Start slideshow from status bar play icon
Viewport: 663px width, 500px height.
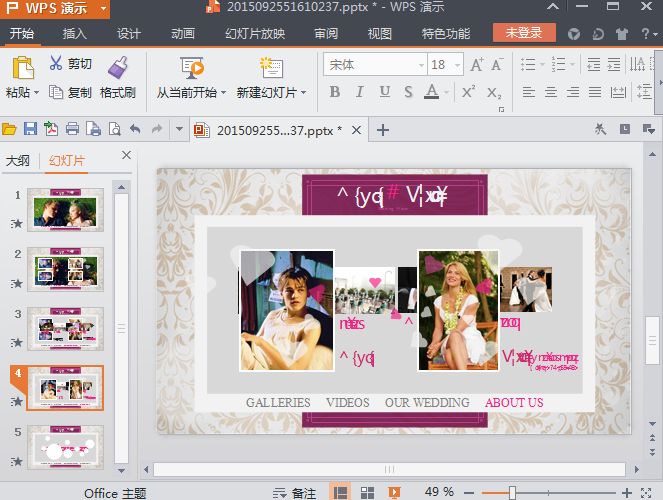click(x=394, y=492)
